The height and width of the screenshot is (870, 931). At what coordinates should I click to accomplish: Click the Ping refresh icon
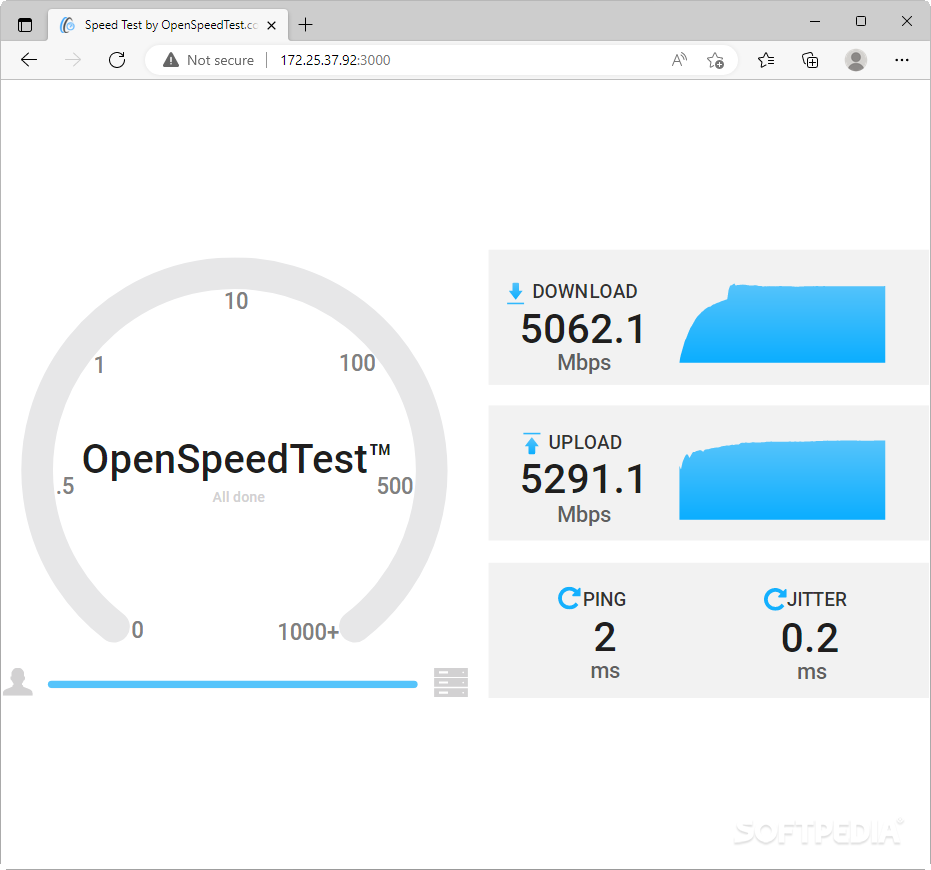tap(569, 598)
